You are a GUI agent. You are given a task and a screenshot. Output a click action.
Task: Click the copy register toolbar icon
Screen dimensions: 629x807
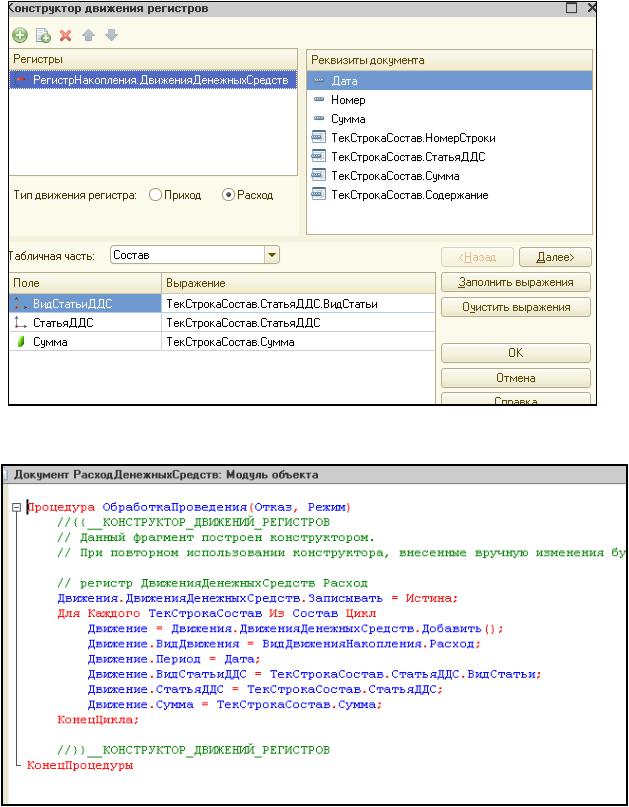coord(43,36)
